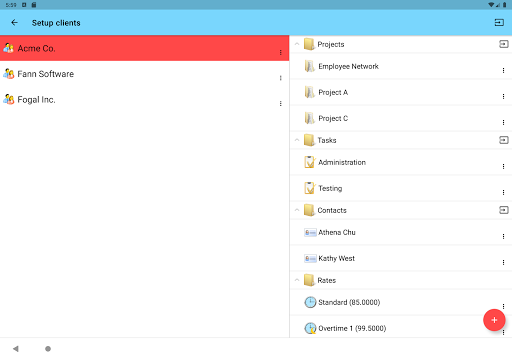Click the Contacts section arrow-box icon
This screenshot has height=360, width=512.
coord(504,210)
